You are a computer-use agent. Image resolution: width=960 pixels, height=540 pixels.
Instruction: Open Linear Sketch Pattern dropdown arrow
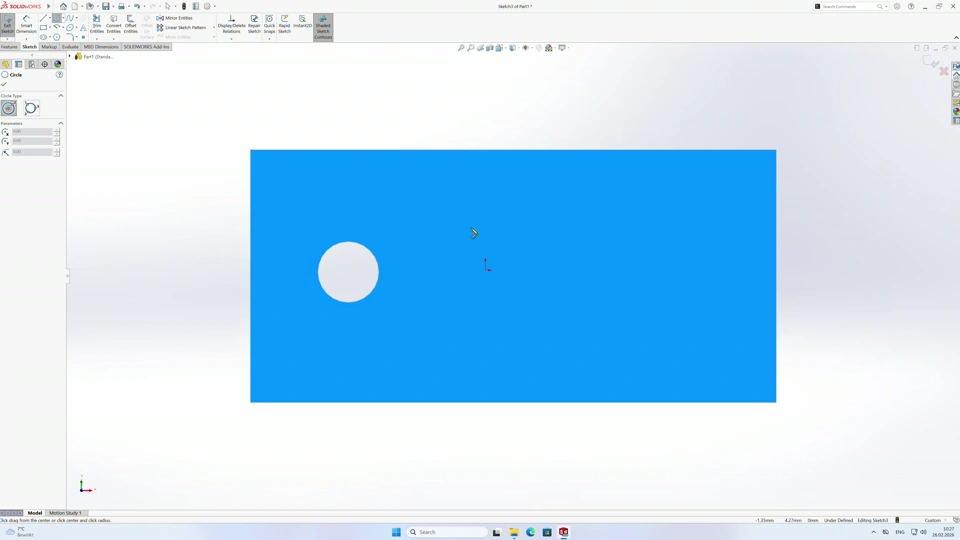(x=214, y=28)
